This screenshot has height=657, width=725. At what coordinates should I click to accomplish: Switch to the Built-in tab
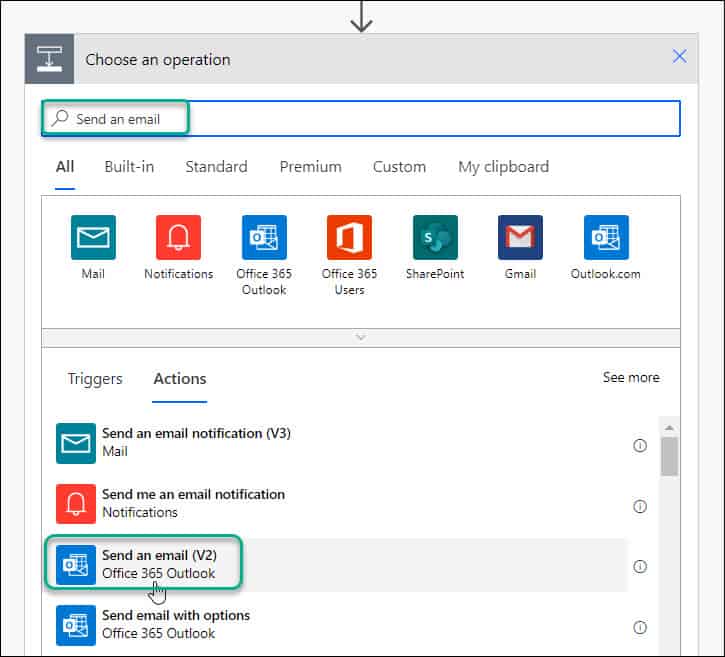point(129,167)
